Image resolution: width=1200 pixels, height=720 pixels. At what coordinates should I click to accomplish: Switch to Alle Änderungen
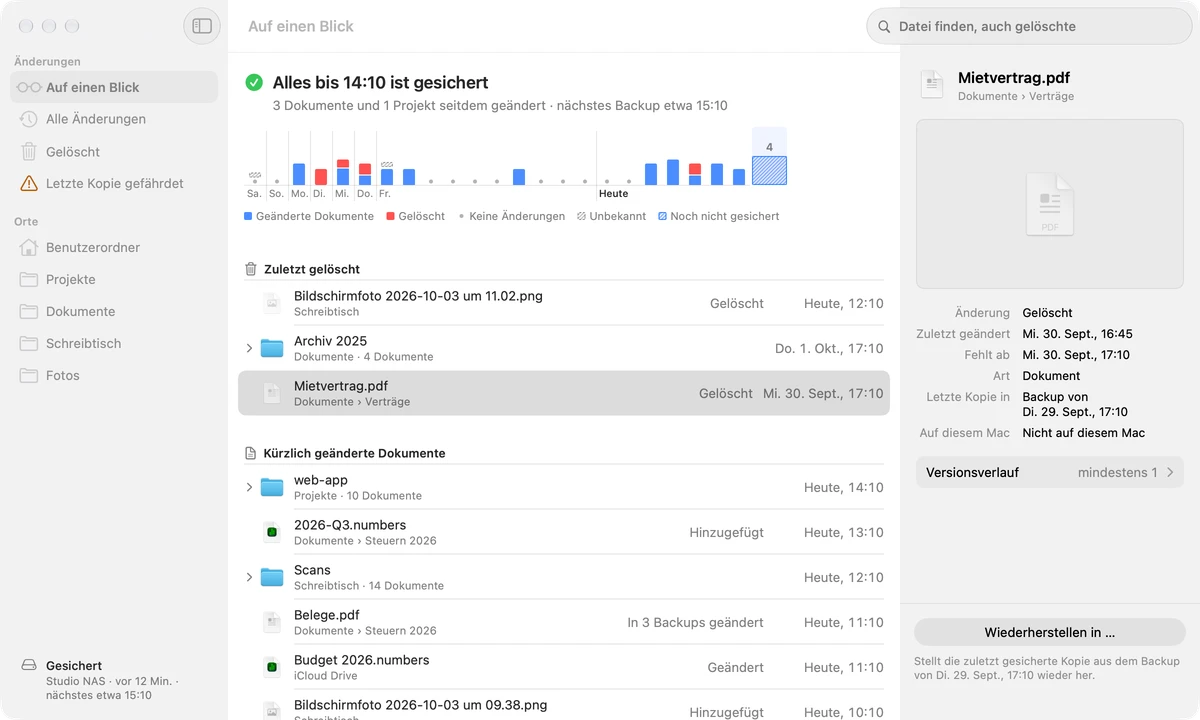pyautogui.click(x=114, y=119)
